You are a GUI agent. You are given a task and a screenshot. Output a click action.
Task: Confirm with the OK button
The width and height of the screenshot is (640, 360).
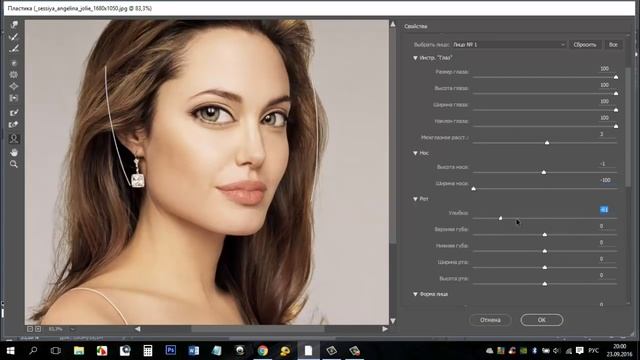542,320
